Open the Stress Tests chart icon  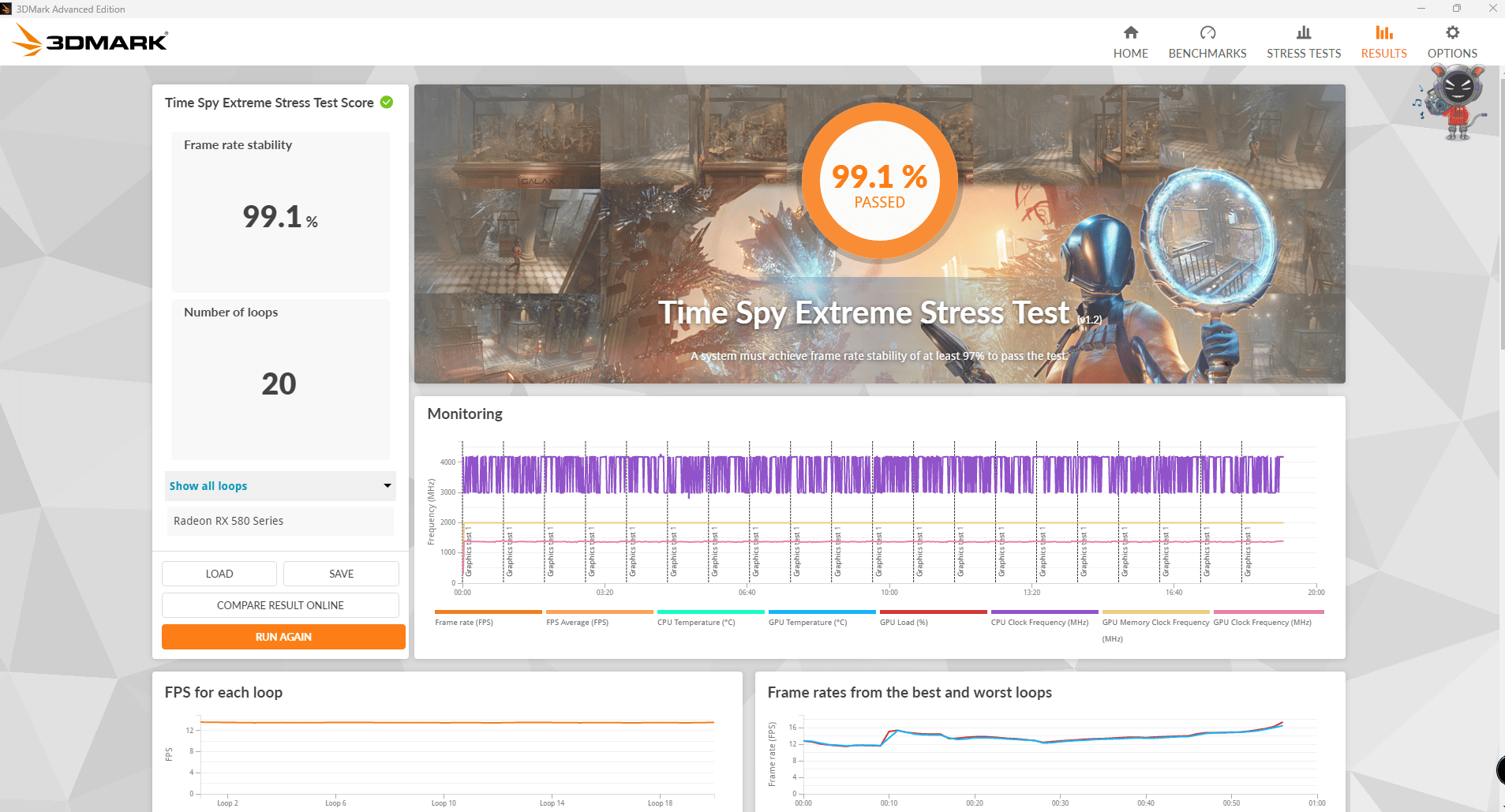point(1303,33)
